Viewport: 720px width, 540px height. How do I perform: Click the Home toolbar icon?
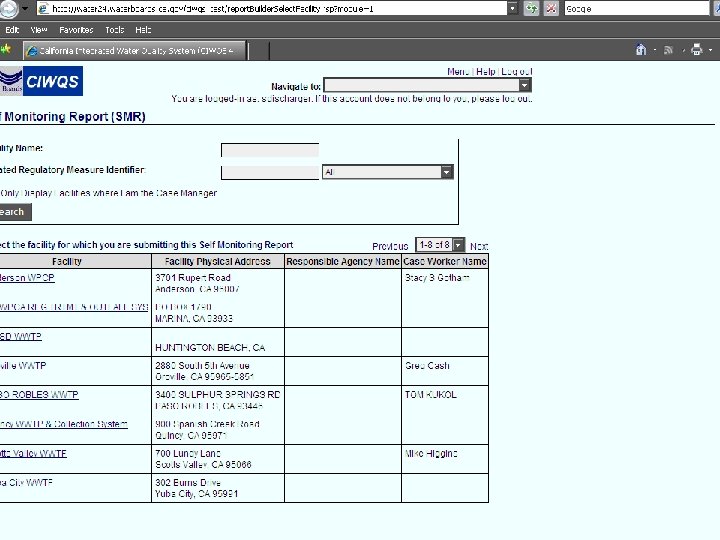tap(641, 50)
